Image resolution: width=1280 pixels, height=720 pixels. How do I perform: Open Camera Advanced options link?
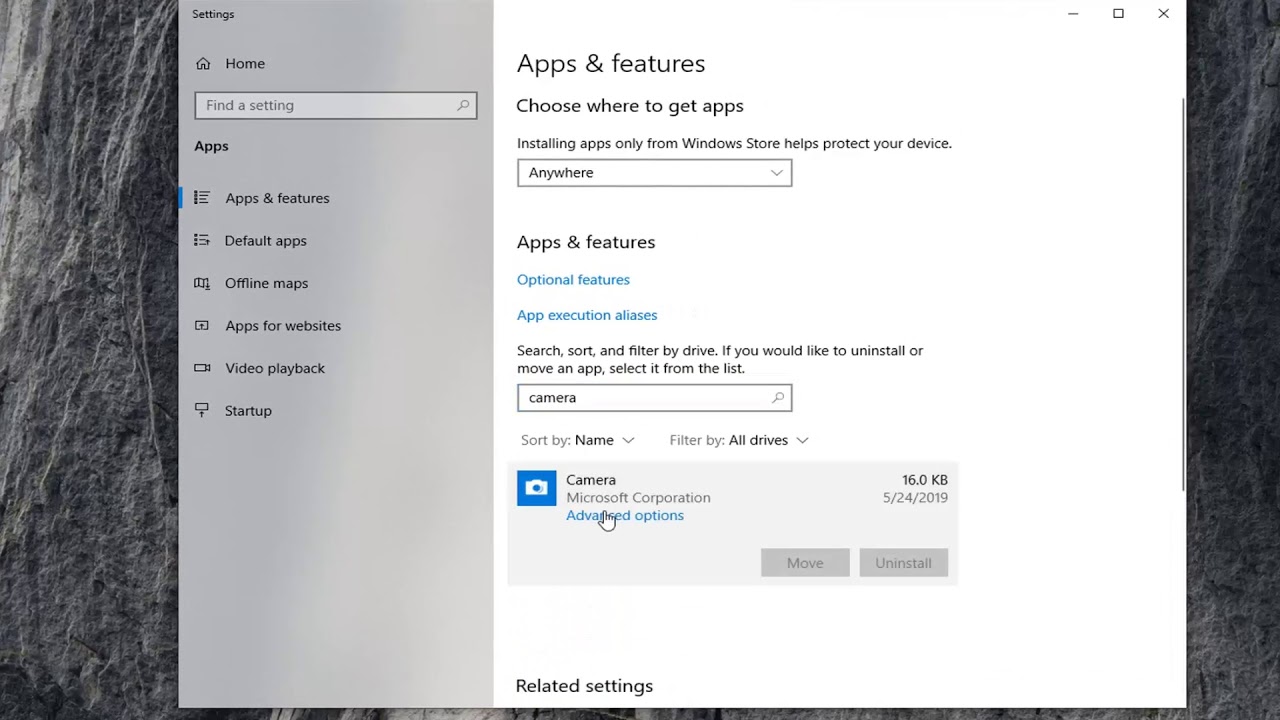click(x=625, y=515)
